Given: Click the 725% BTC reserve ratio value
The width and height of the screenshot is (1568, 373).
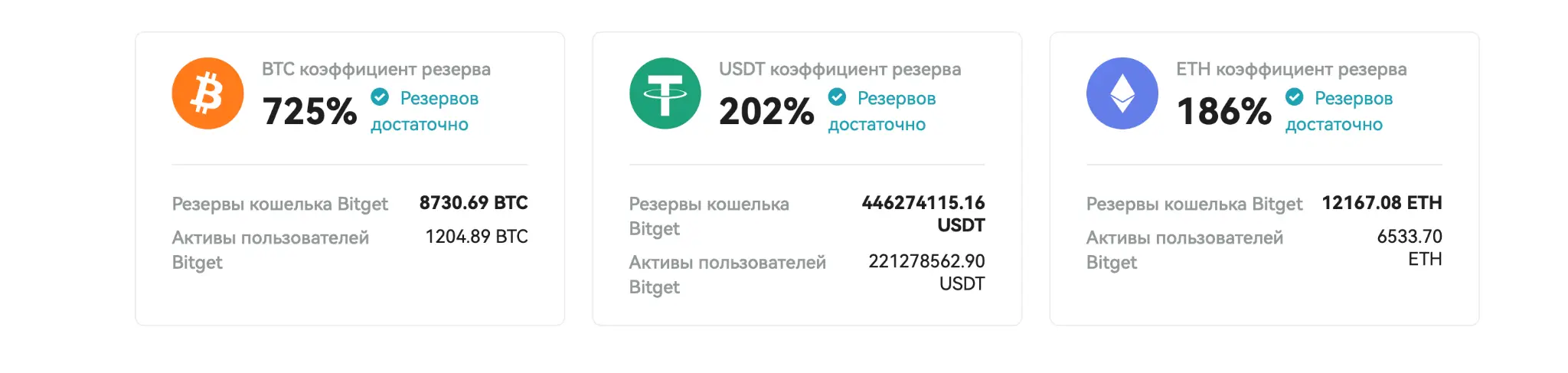Looking at the screenshot, I should [x=309, y=112].
